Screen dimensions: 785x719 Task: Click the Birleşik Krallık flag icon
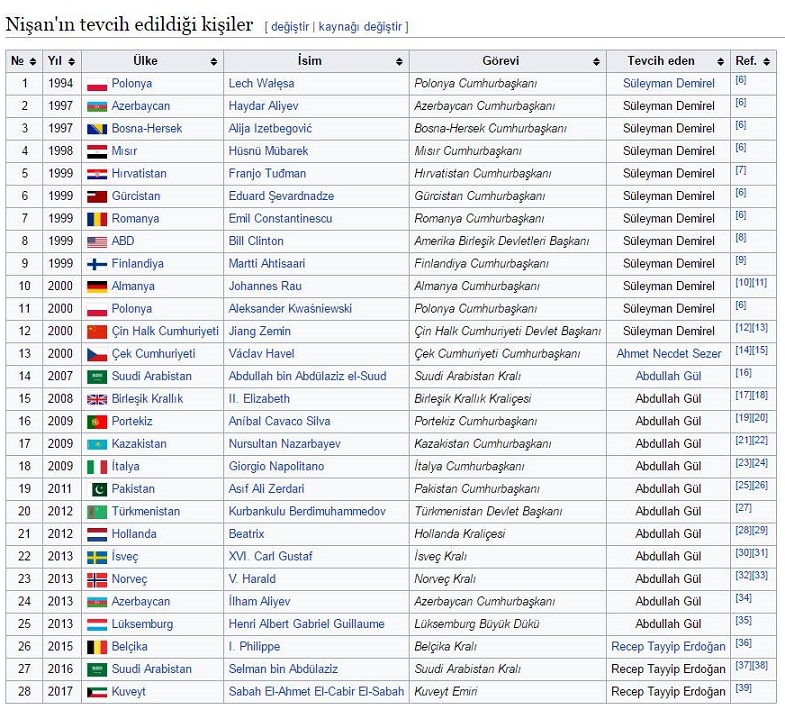pos(97,400)
